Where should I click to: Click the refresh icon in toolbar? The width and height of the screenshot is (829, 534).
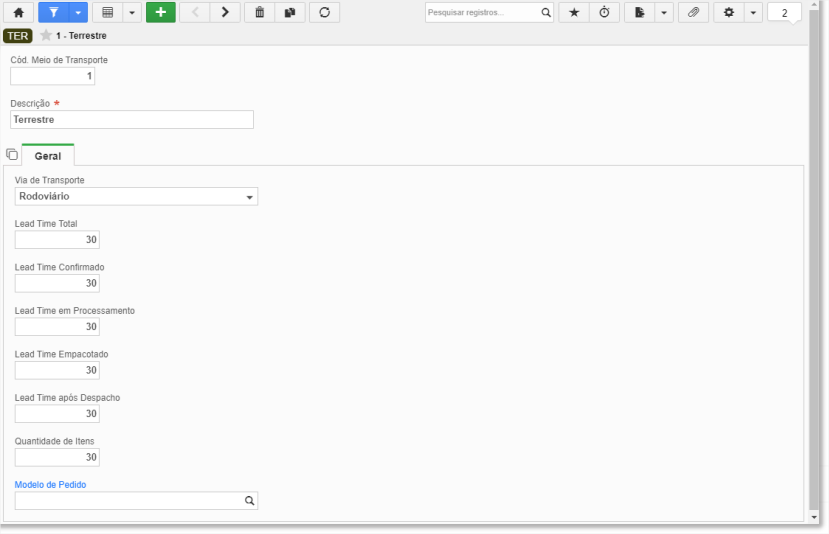(324, 13)
